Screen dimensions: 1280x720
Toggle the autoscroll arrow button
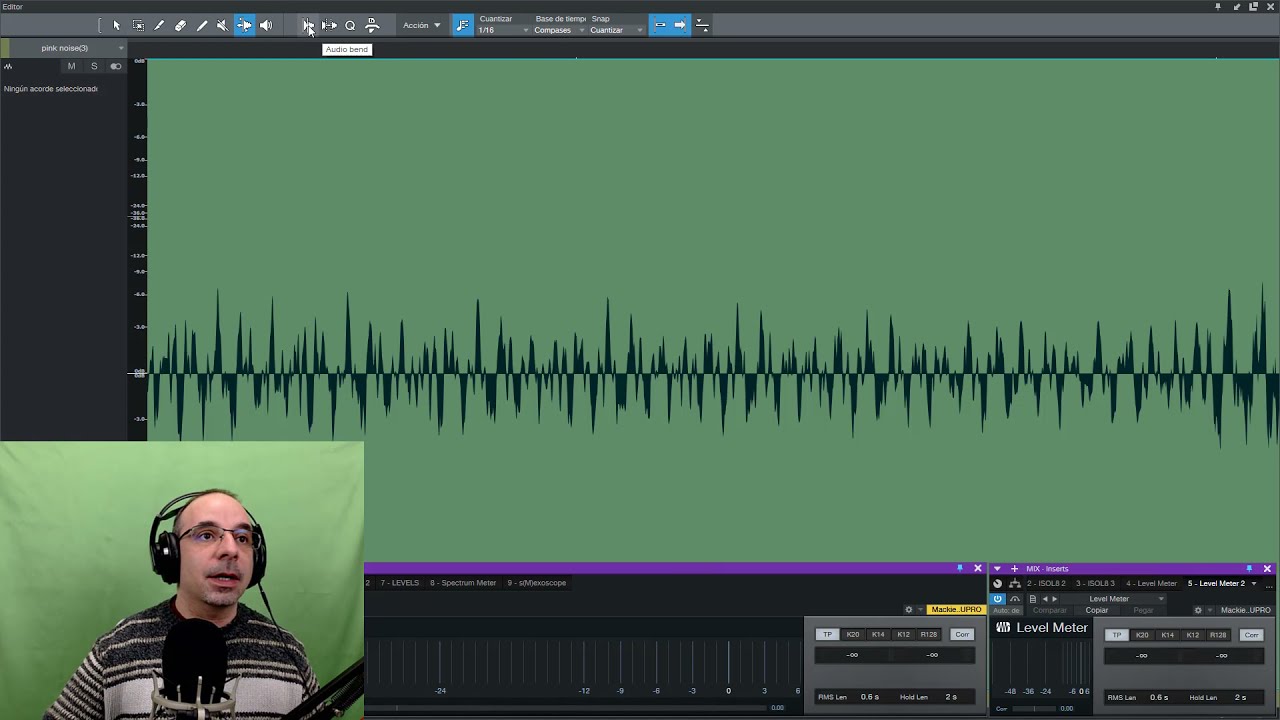pyautogui.click(x=680, y=25)
